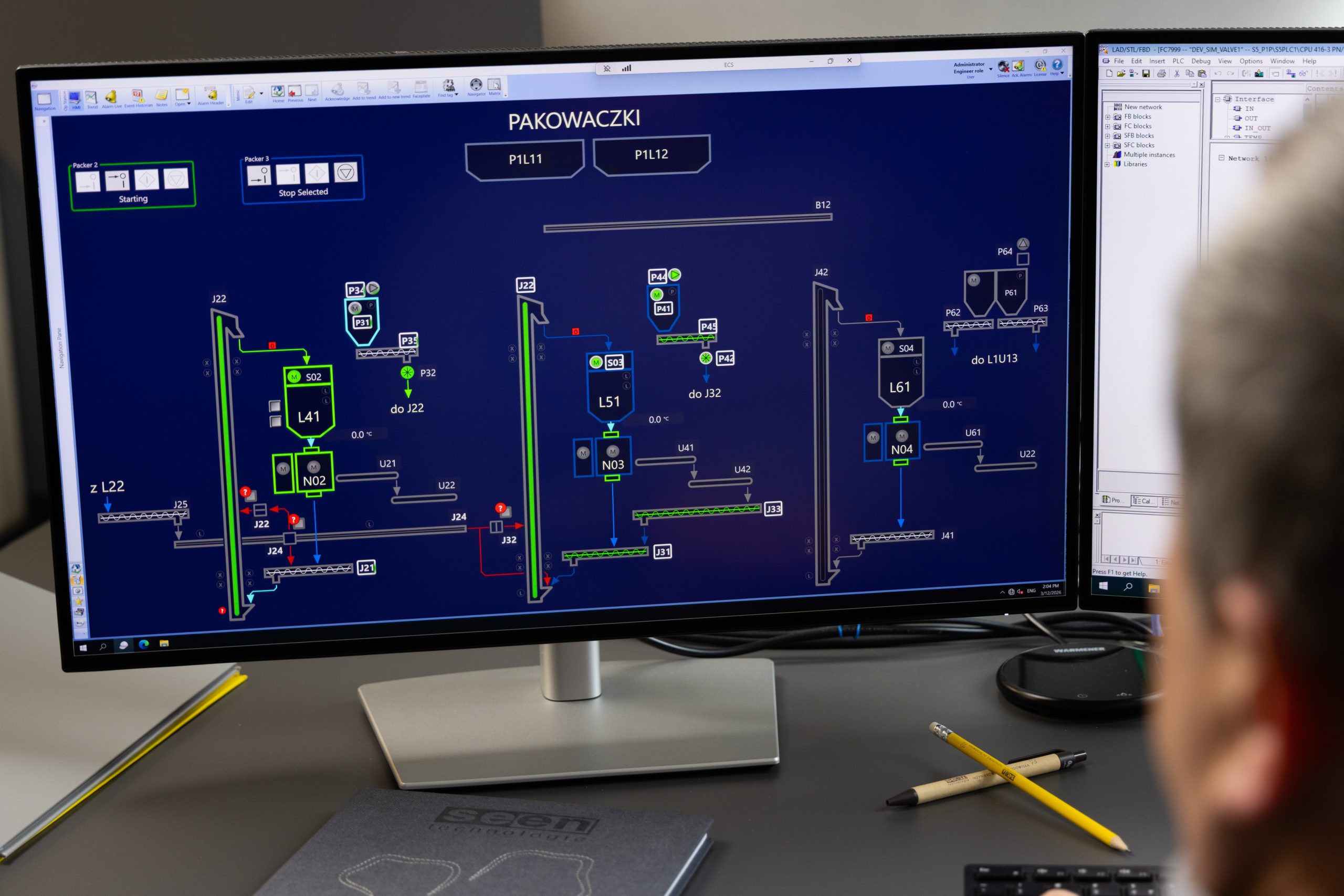
Task: Select the N02 feeder unit
Action: tap(314, 473)
